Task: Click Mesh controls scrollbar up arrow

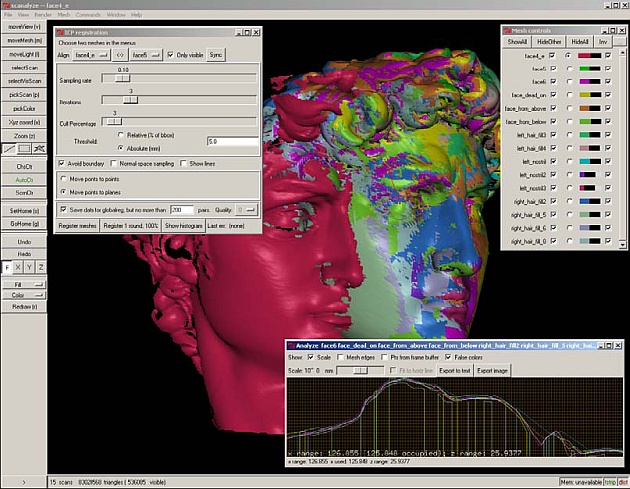Action: click(623, 52)
